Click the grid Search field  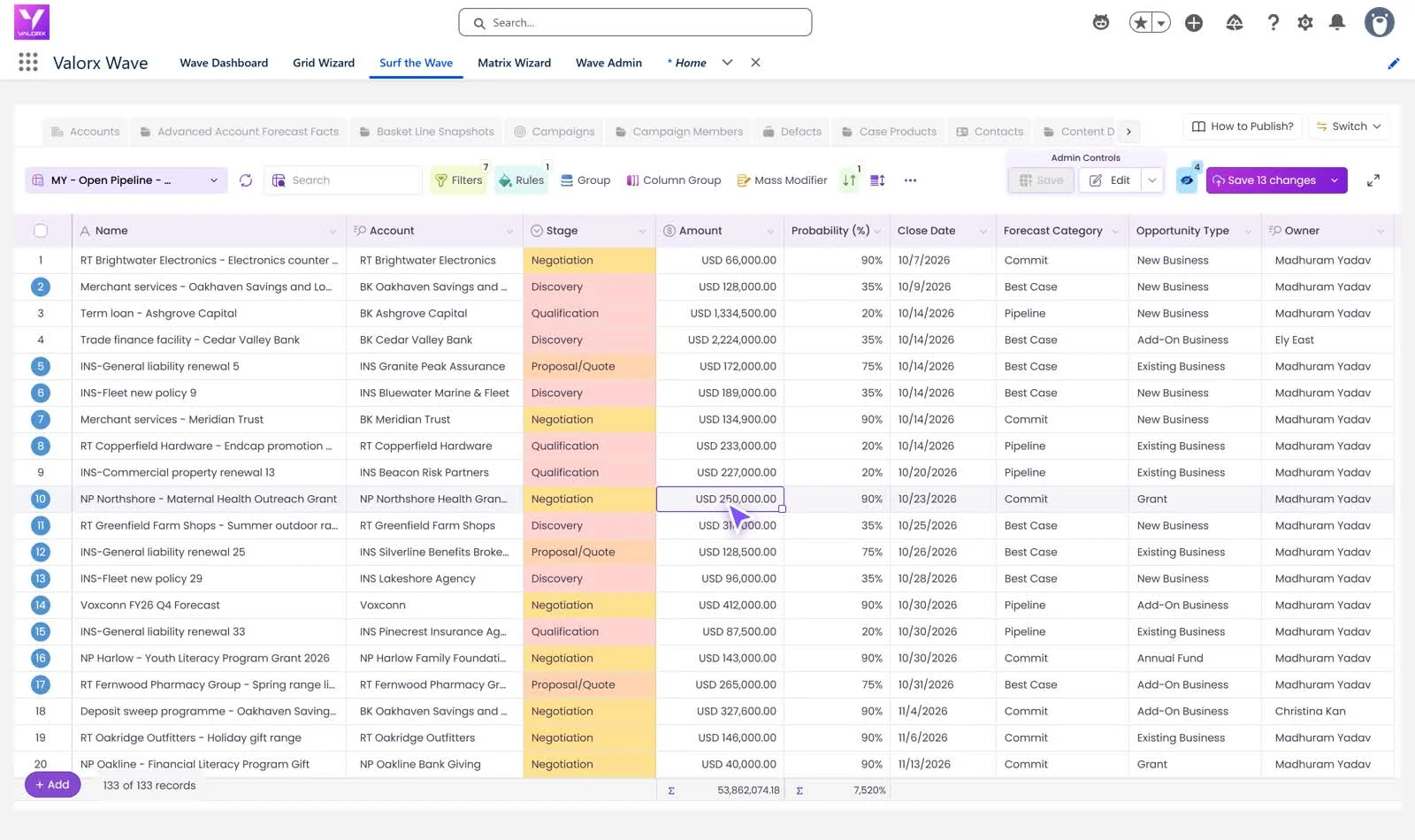click(x=343, y=180)
